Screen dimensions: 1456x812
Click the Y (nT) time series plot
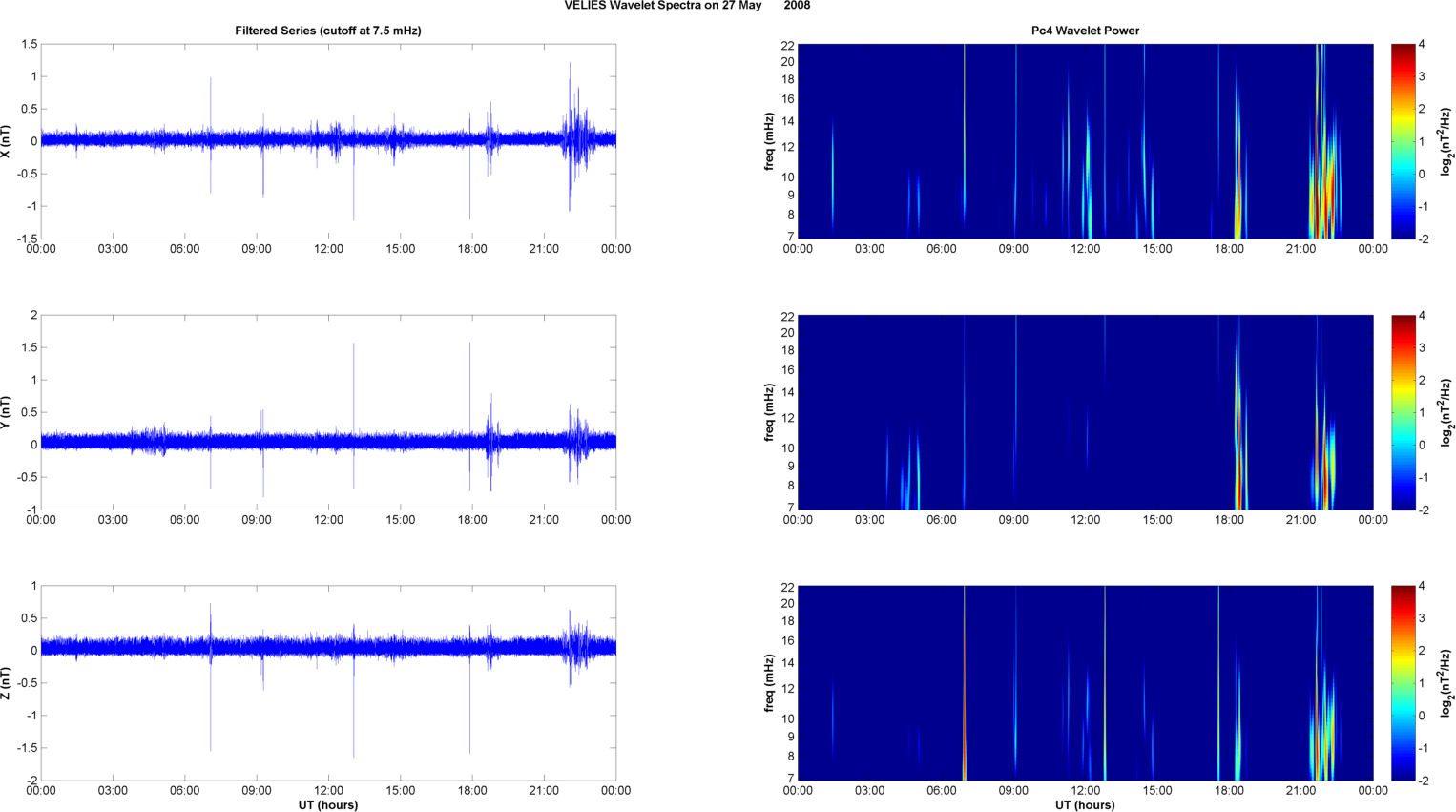327,412
